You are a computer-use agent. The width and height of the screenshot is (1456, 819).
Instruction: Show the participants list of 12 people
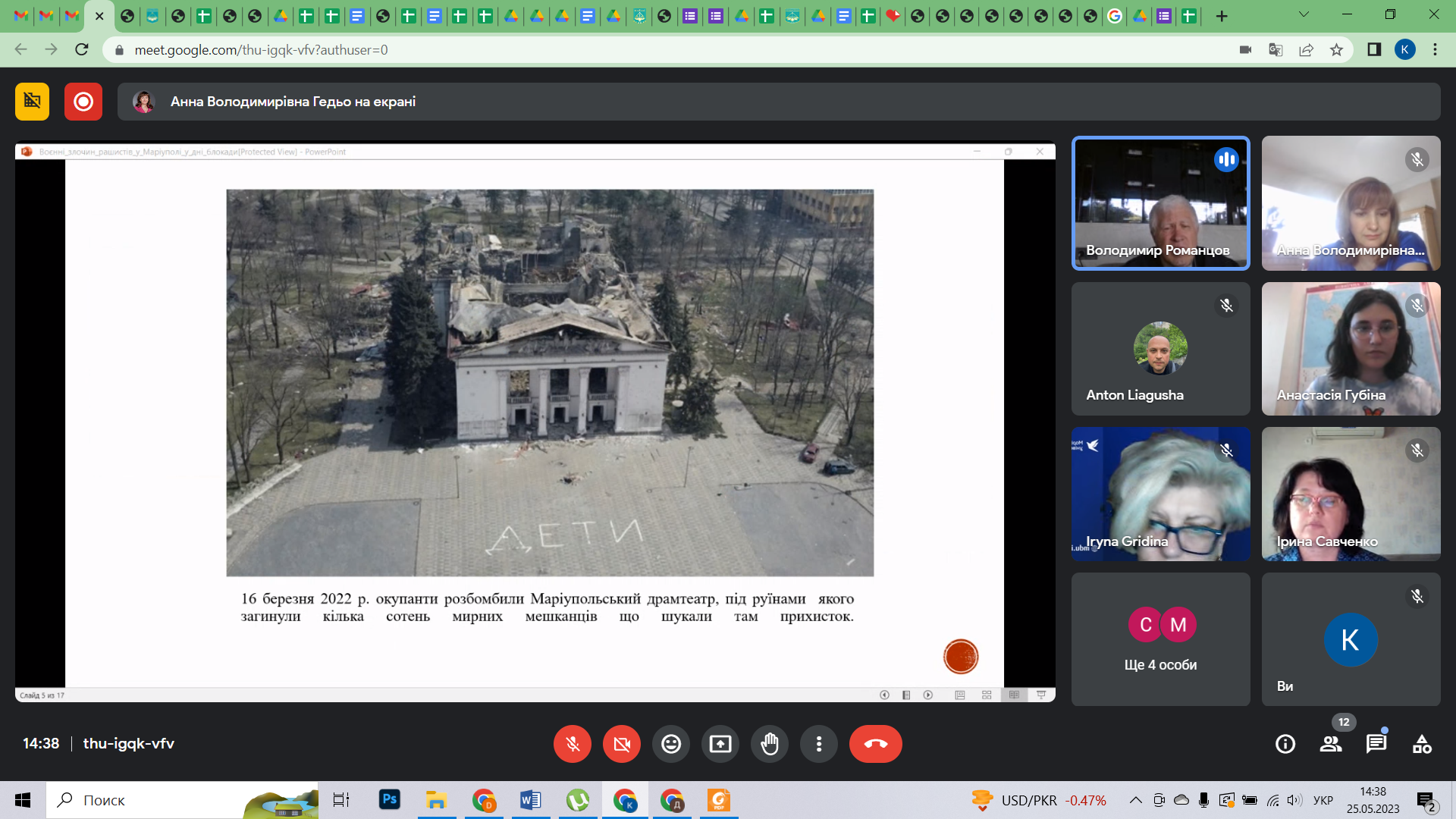pyautogui.click(x=1331, y=744)
